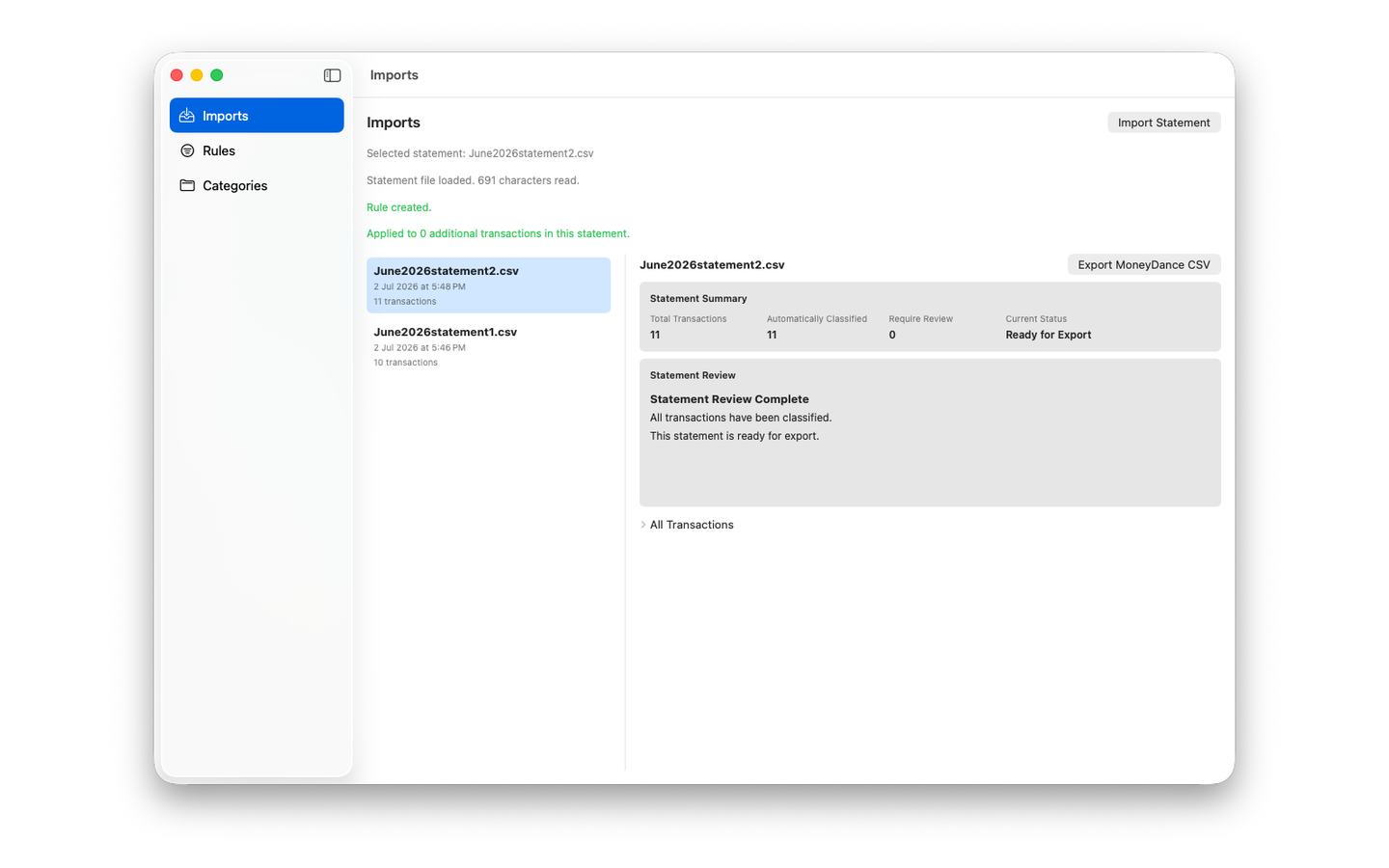Click "Applied to 0 additional transactions" message
Viewport: 1389px width, 868px height.
[x=498, y=233]
